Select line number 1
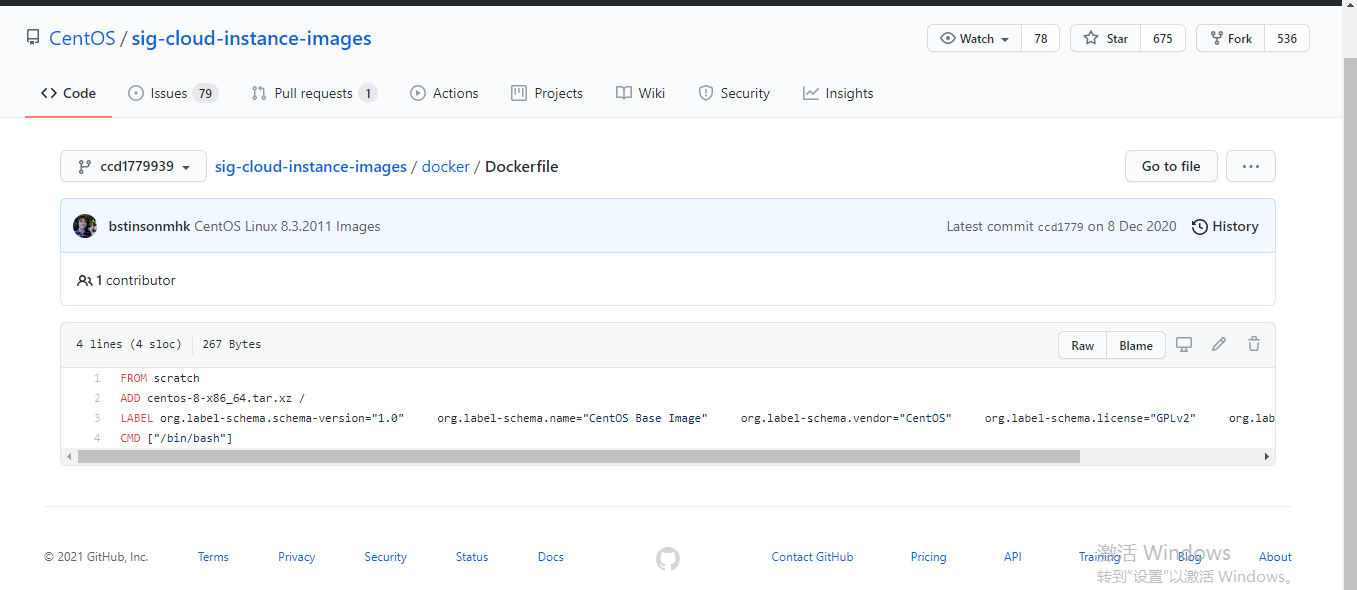 tap(97, 378)
